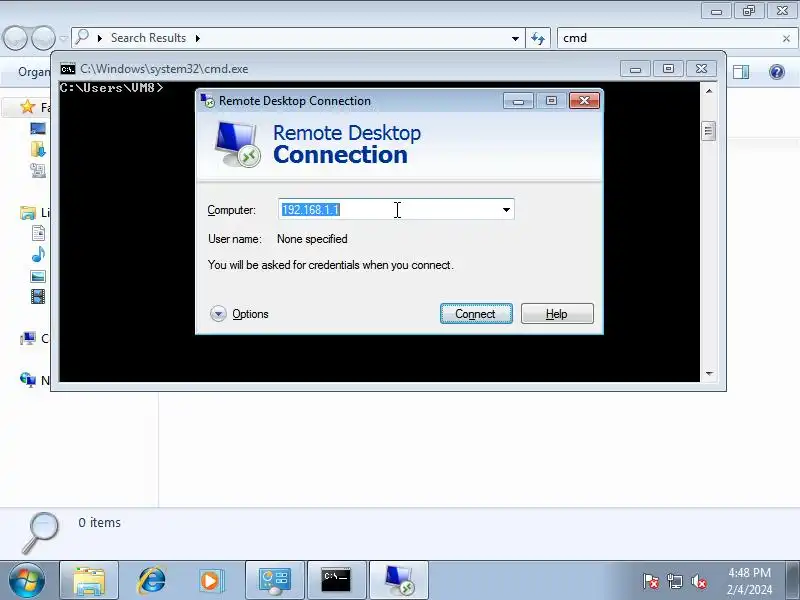Click the magnifier icon in the address bar

[82, 37]
